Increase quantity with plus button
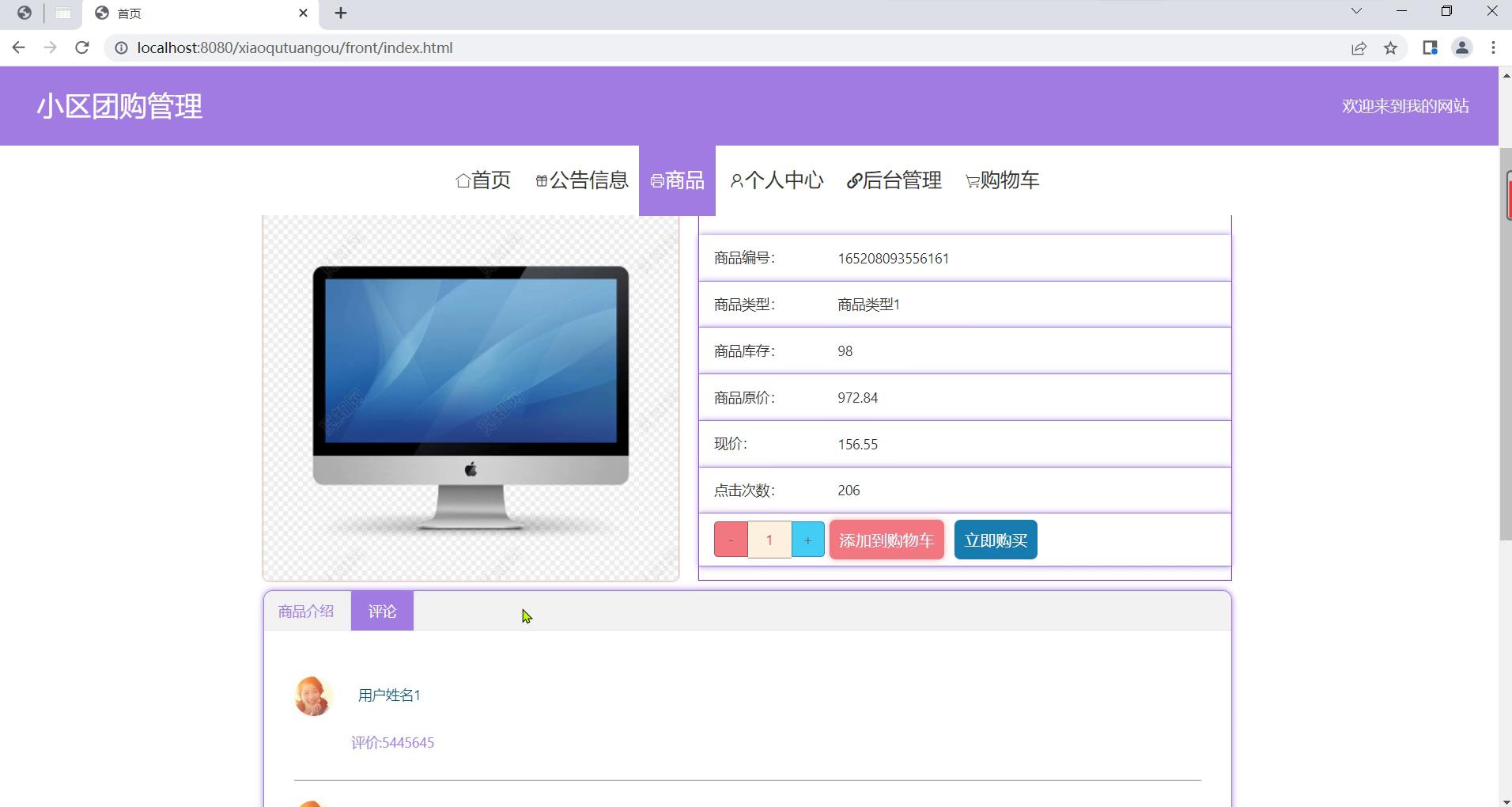Viewport: 1512px width, 807px height. 807,540
